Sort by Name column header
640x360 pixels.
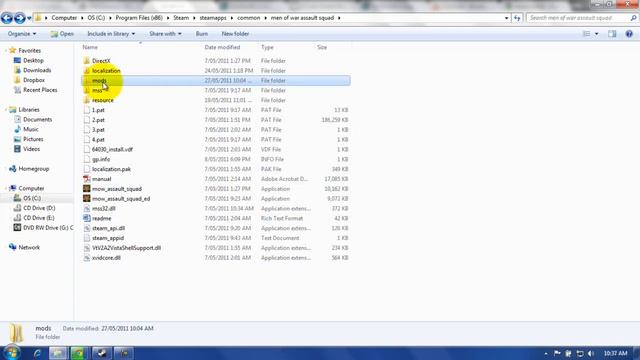[90, 47]
